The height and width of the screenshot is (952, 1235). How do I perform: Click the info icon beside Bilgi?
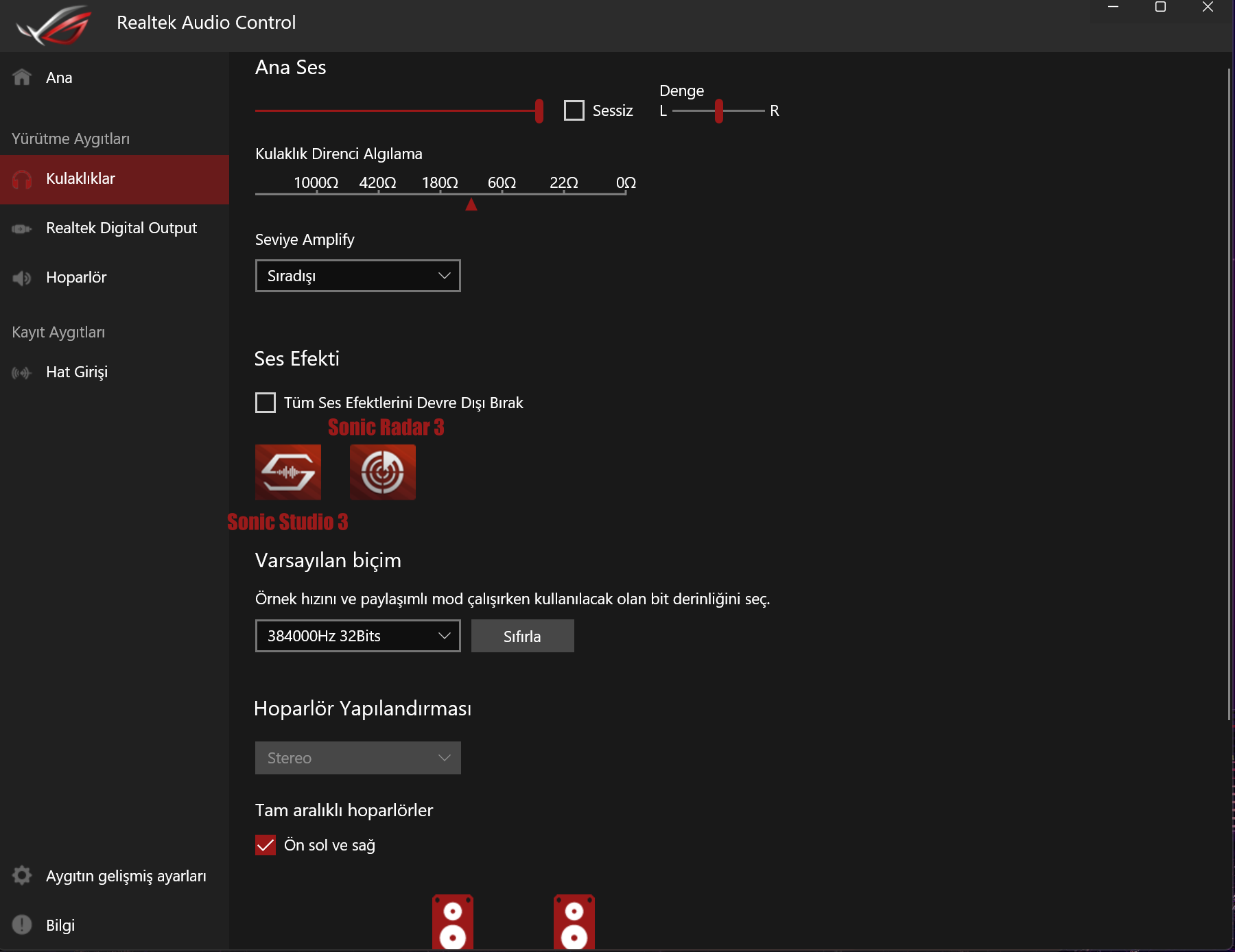click(x=22, y=925)
